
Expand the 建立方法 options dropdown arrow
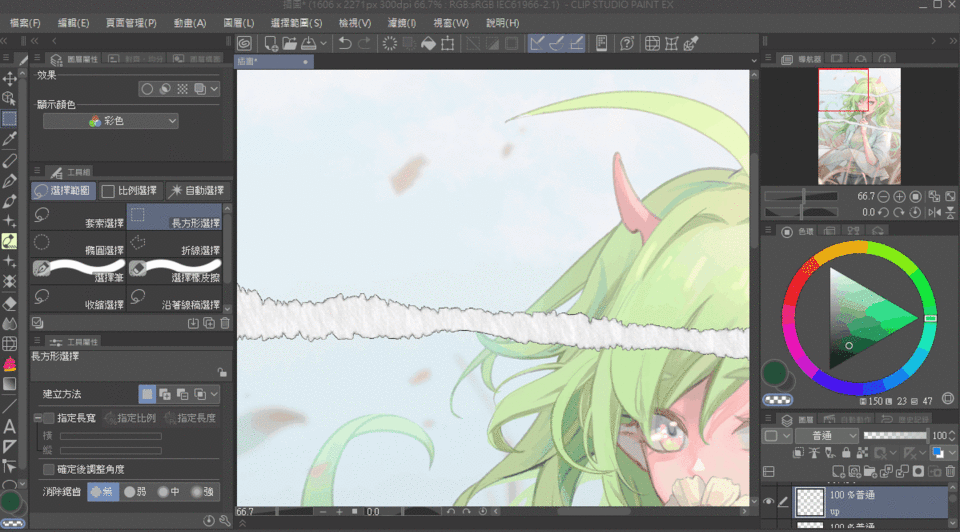pos(213,395)
